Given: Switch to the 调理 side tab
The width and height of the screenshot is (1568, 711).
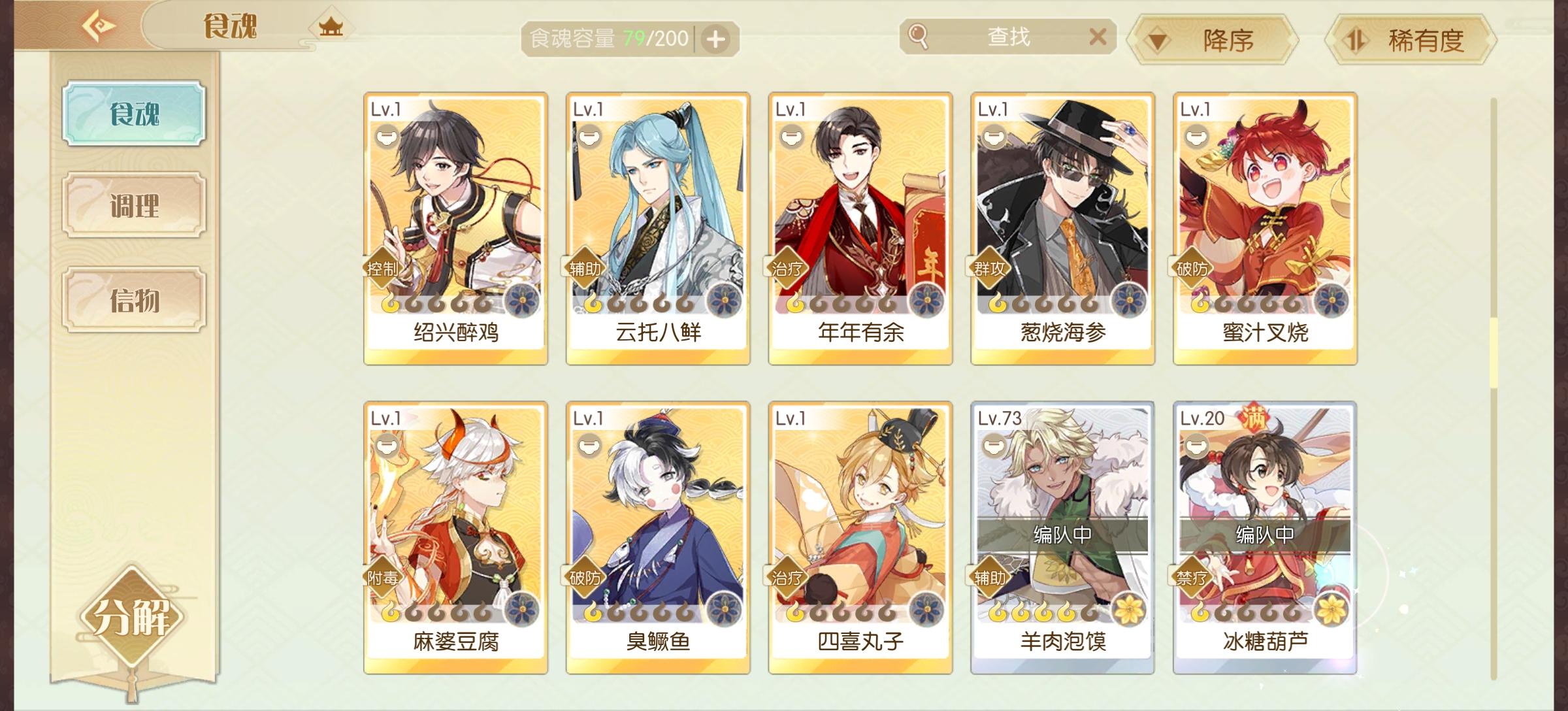Looking at the screenshot, I should pyautogui.click(x=135, y=206).
